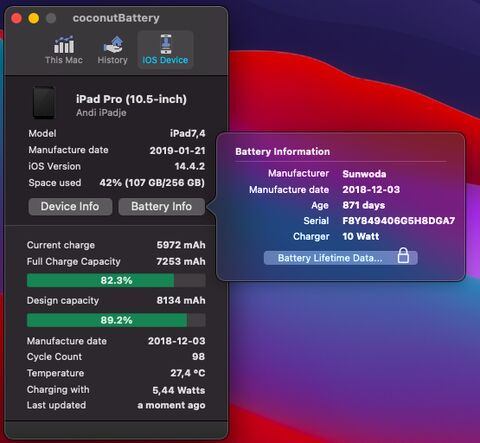
Task: Click manufacturer value Sunwoda in popover
Action: 364,174
